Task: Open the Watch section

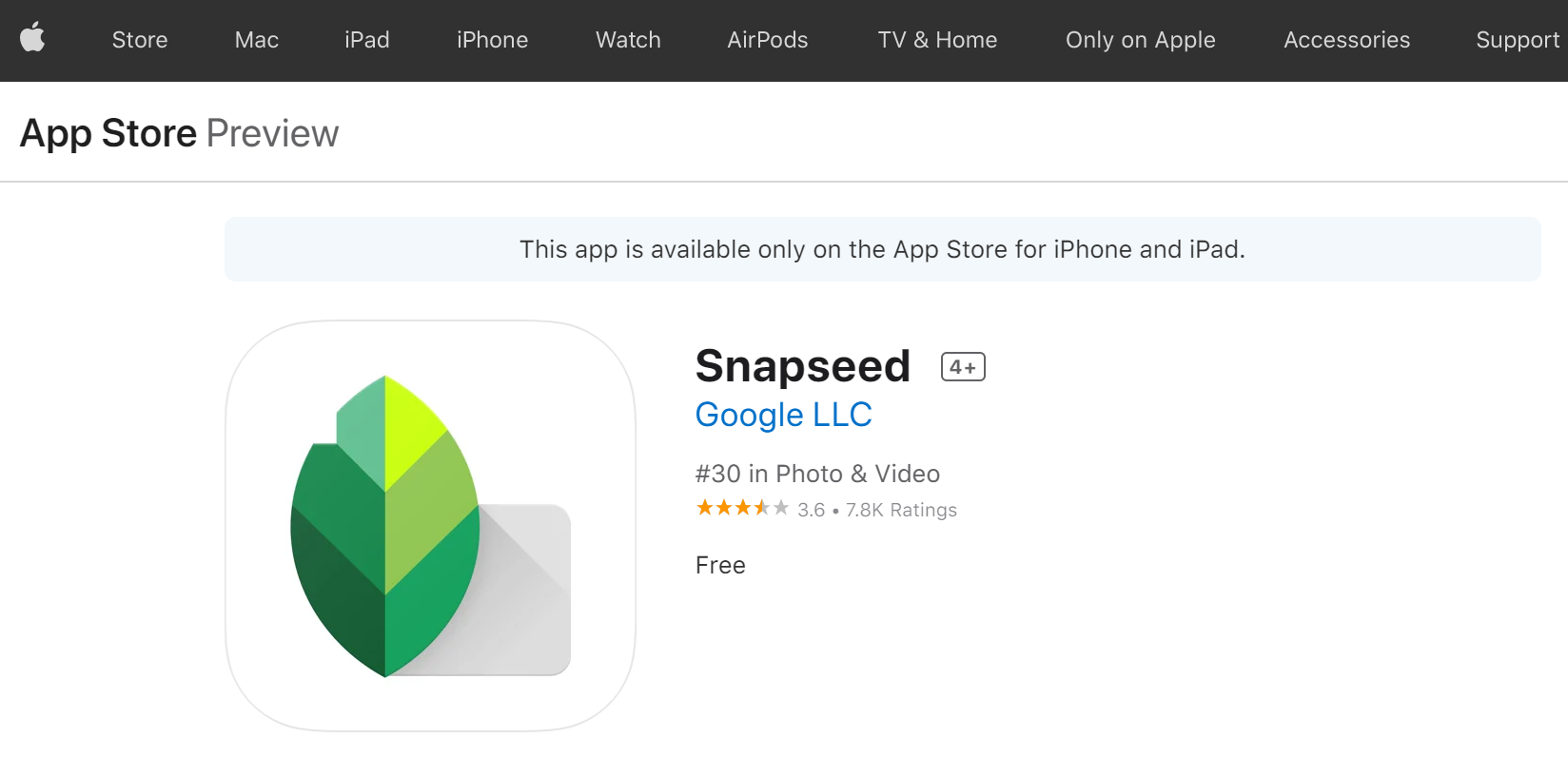Action: (x=627, y=40)
